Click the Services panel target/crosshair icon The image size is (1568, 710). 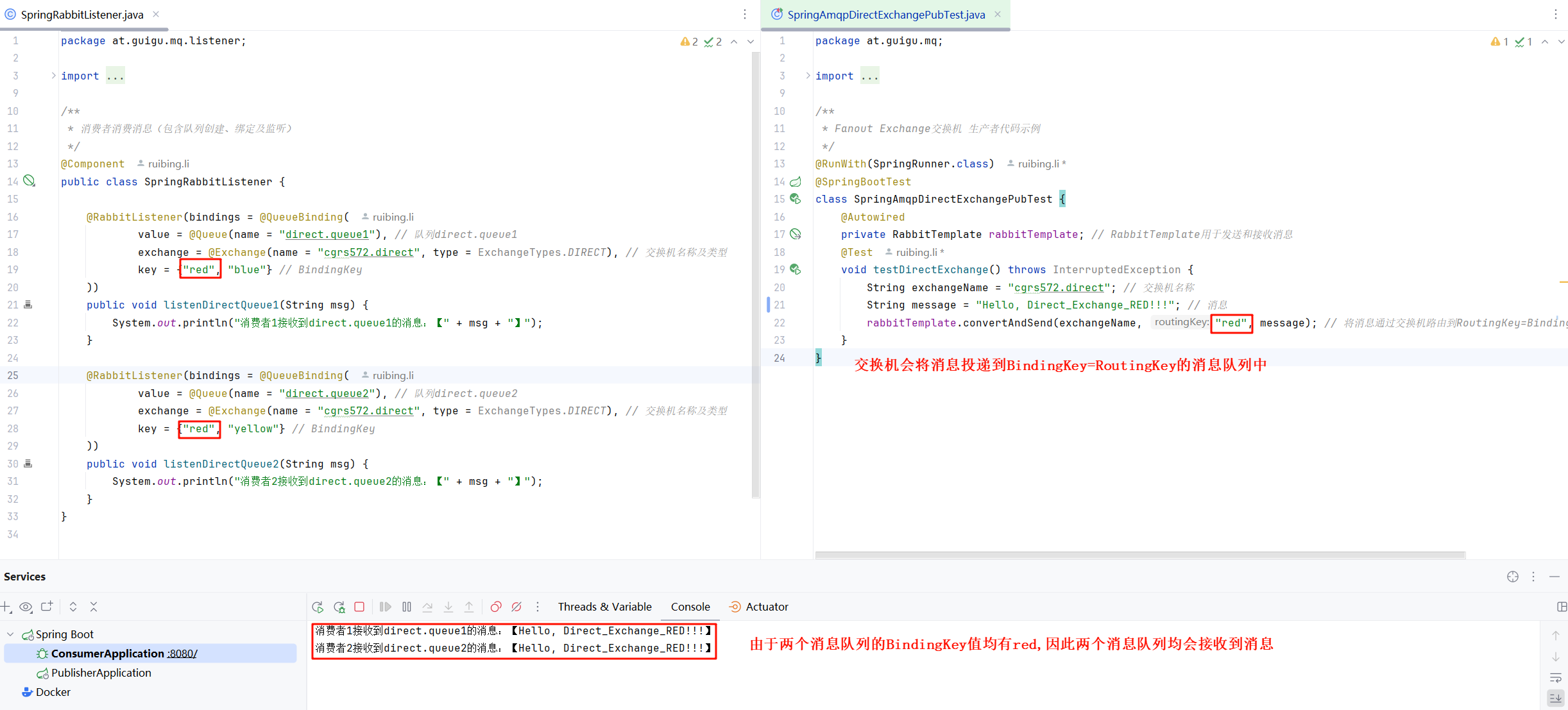(x=1512, y=577)
